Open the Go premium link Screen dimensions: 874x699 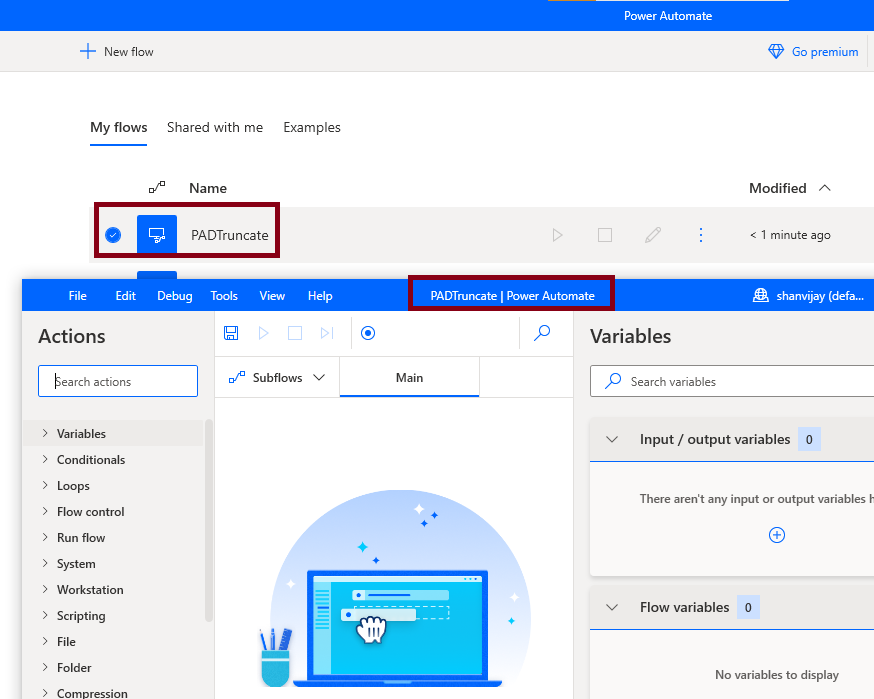(813, 51)
